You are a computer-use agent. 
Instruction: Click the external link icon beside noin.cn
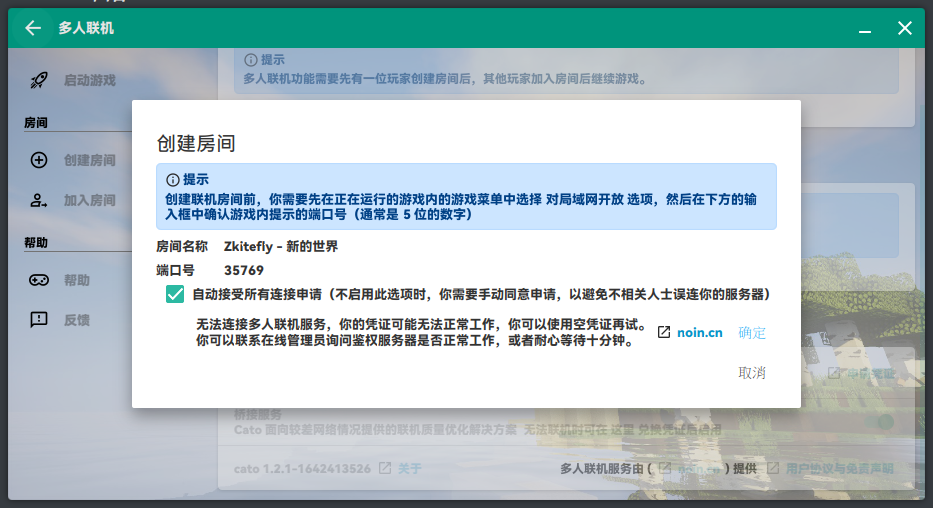tap(664, 333)
